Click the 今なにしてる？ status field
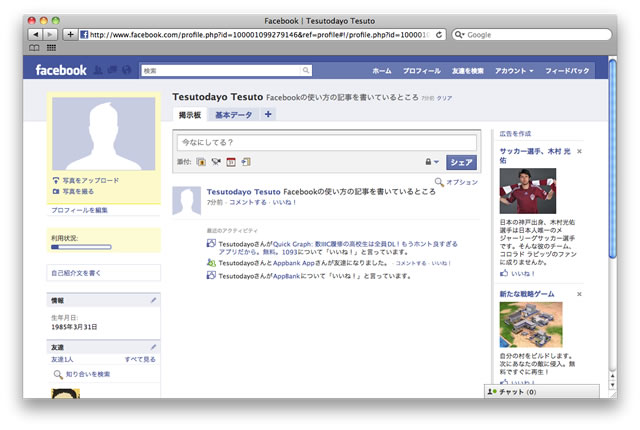 click(327, 142)
